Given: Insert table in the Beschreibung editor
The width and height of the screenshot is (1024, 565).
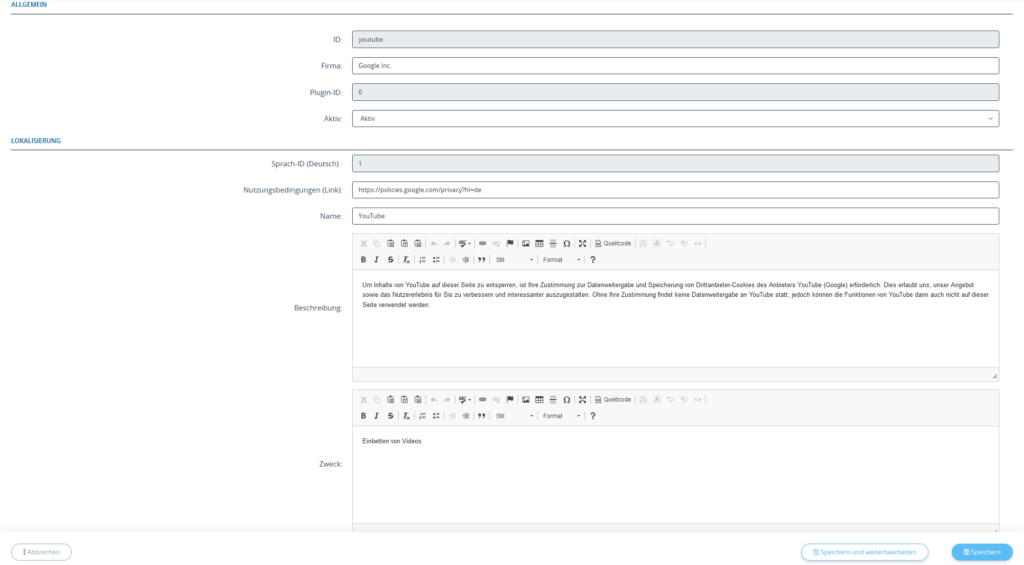Looking at the screenshot, I should click(x=539, y=244).
